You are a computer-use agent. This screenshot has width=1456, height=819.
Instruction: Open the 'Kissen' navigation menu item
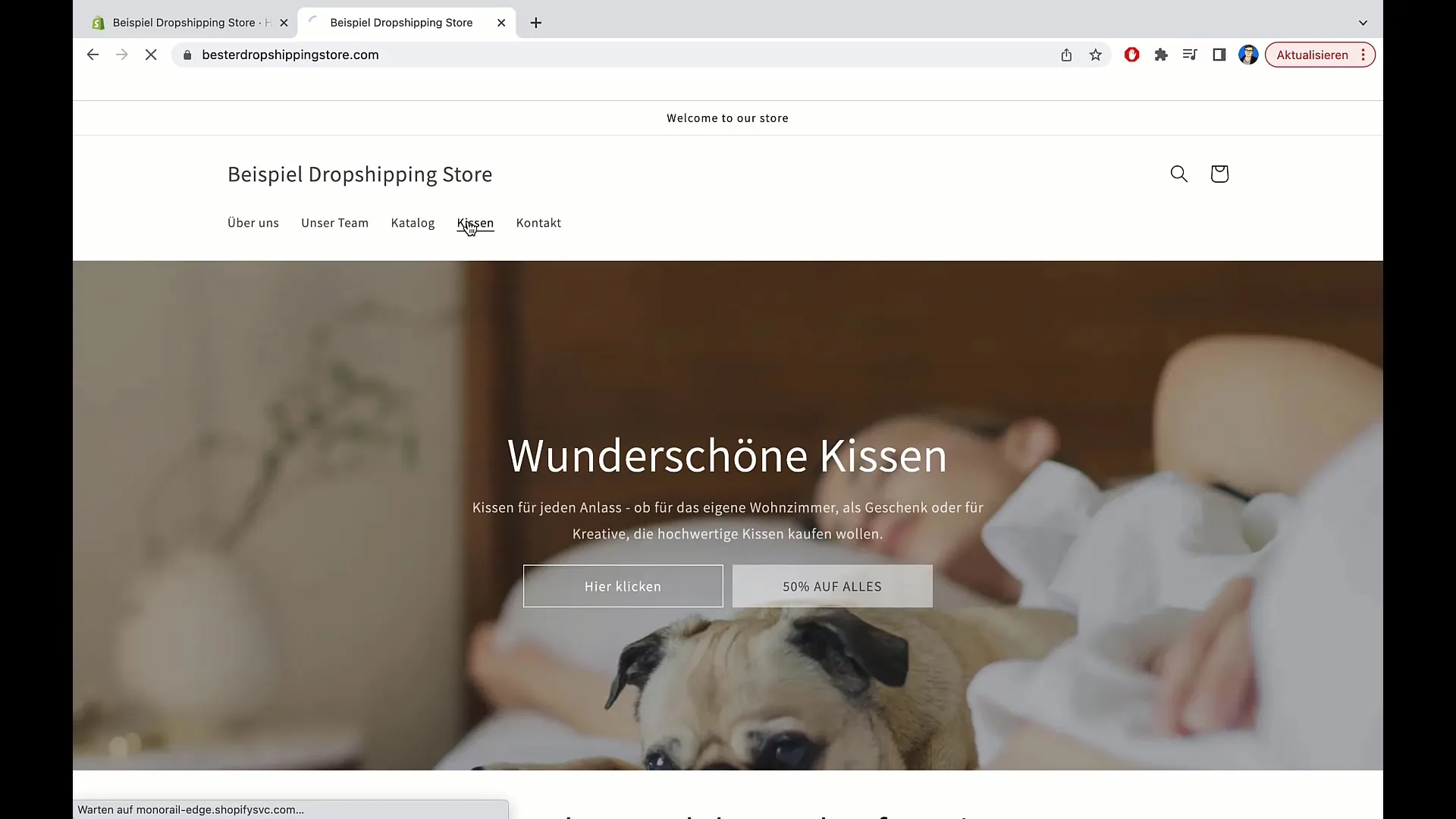click(x=475, y=222)
